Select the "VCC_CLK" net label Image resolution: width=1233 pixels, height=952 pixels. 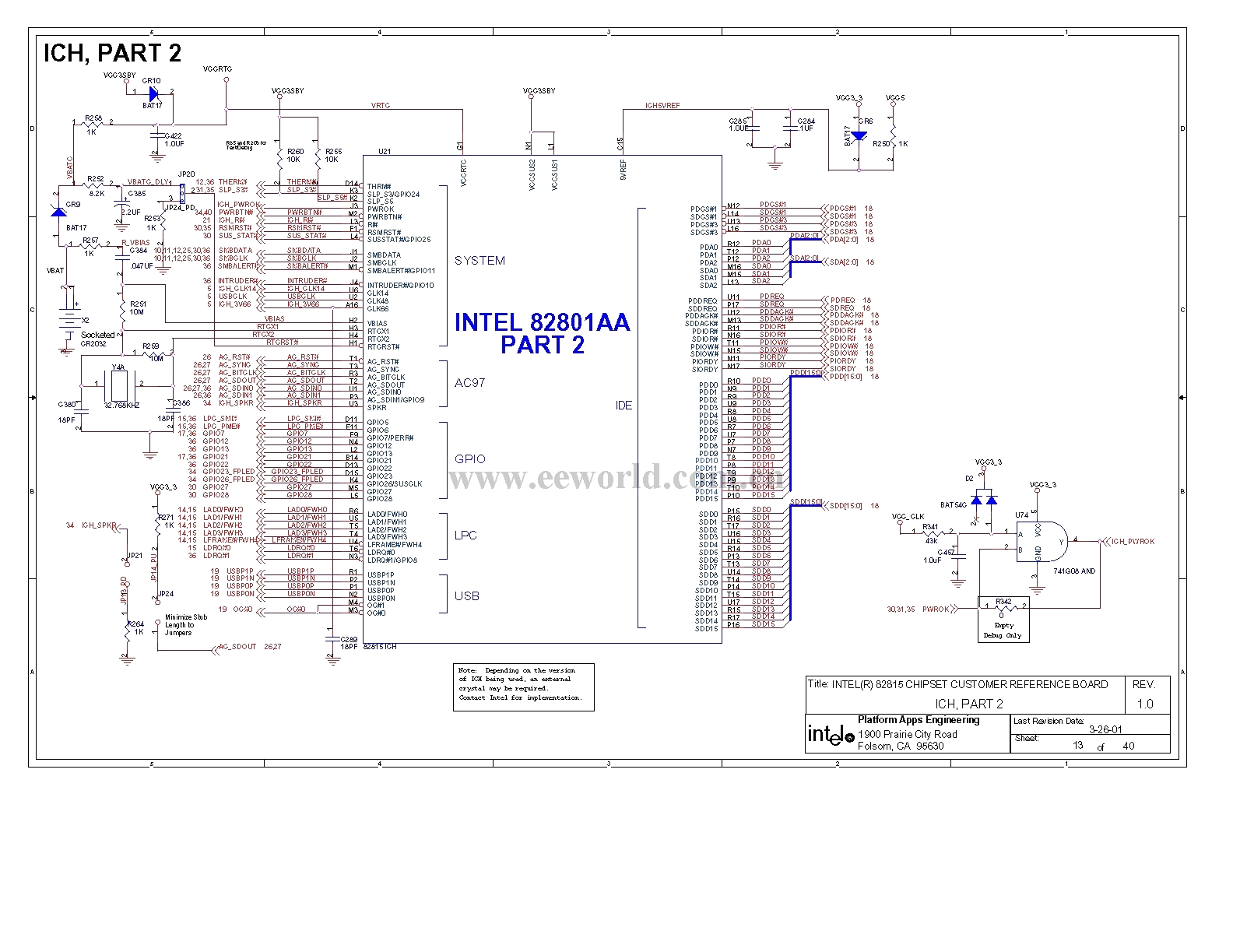click(x=908, y=517)
